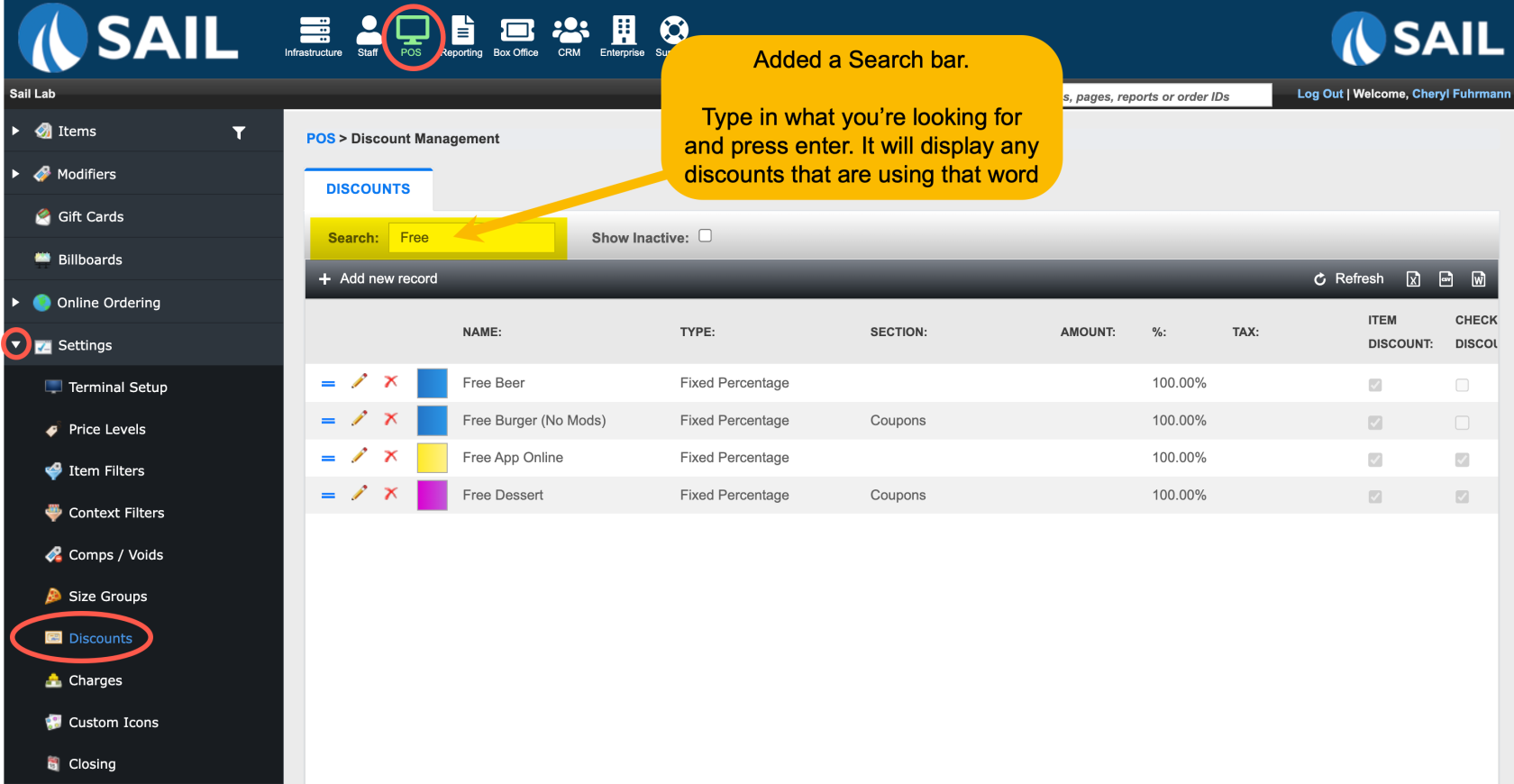Open the Infrastructure module icon
Screen dimensions: 1514x784
314,34
